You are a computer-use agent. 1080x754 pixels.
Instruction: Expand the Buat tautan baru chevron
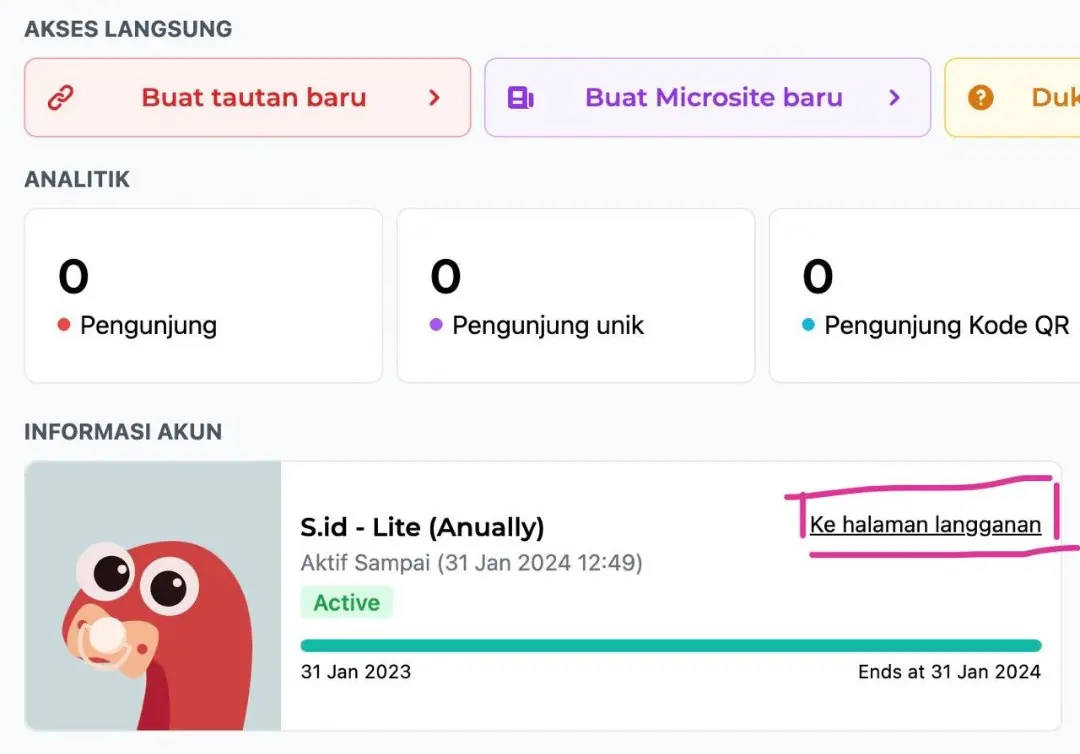click(x=434, y=98)
